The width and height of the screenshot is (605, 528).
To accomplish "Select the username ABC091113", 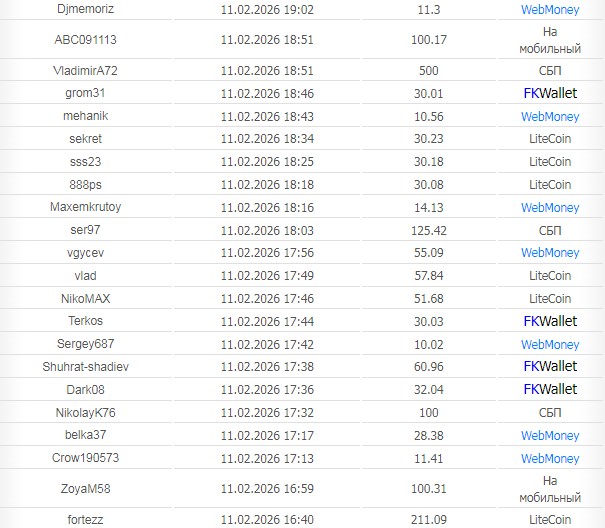I will point(86,40).
